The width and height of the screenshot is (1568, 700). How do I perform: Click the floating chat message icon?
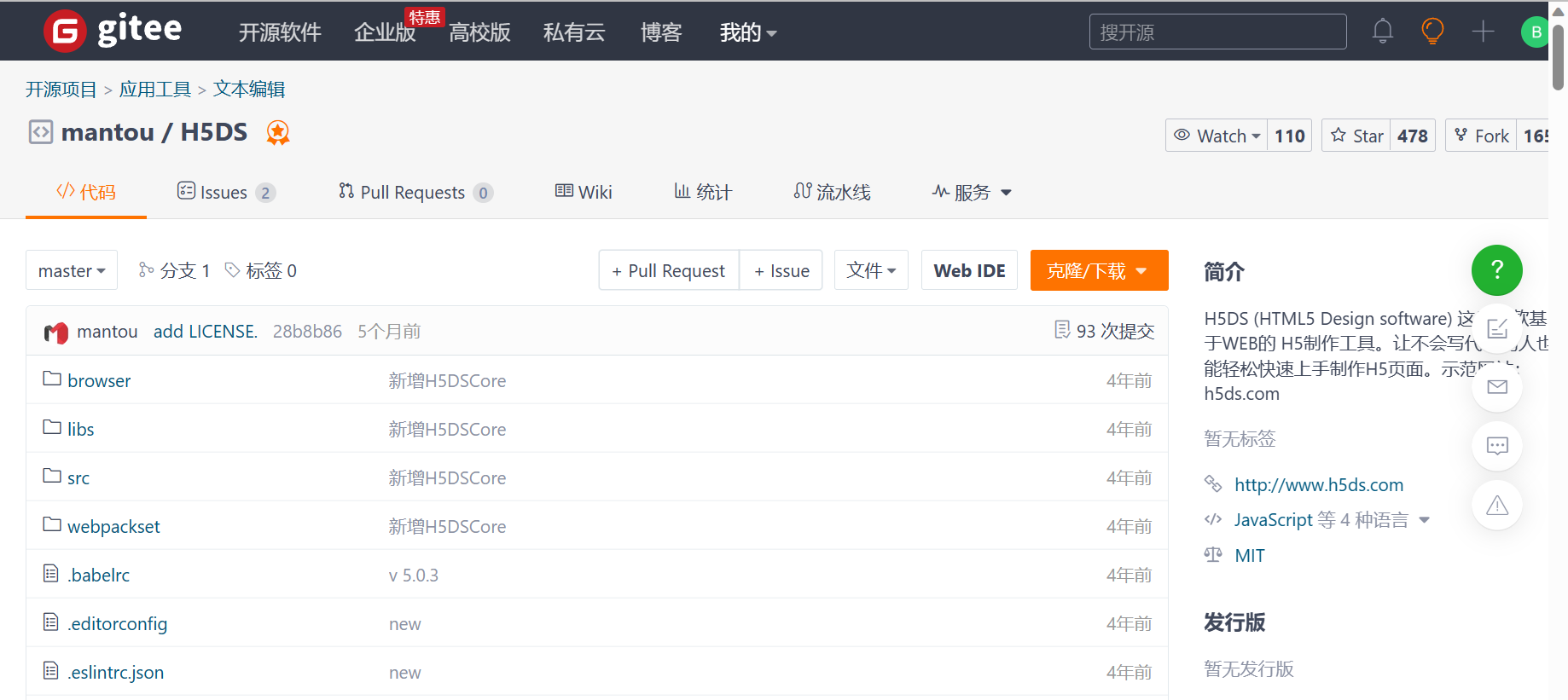coord(1497,446)
